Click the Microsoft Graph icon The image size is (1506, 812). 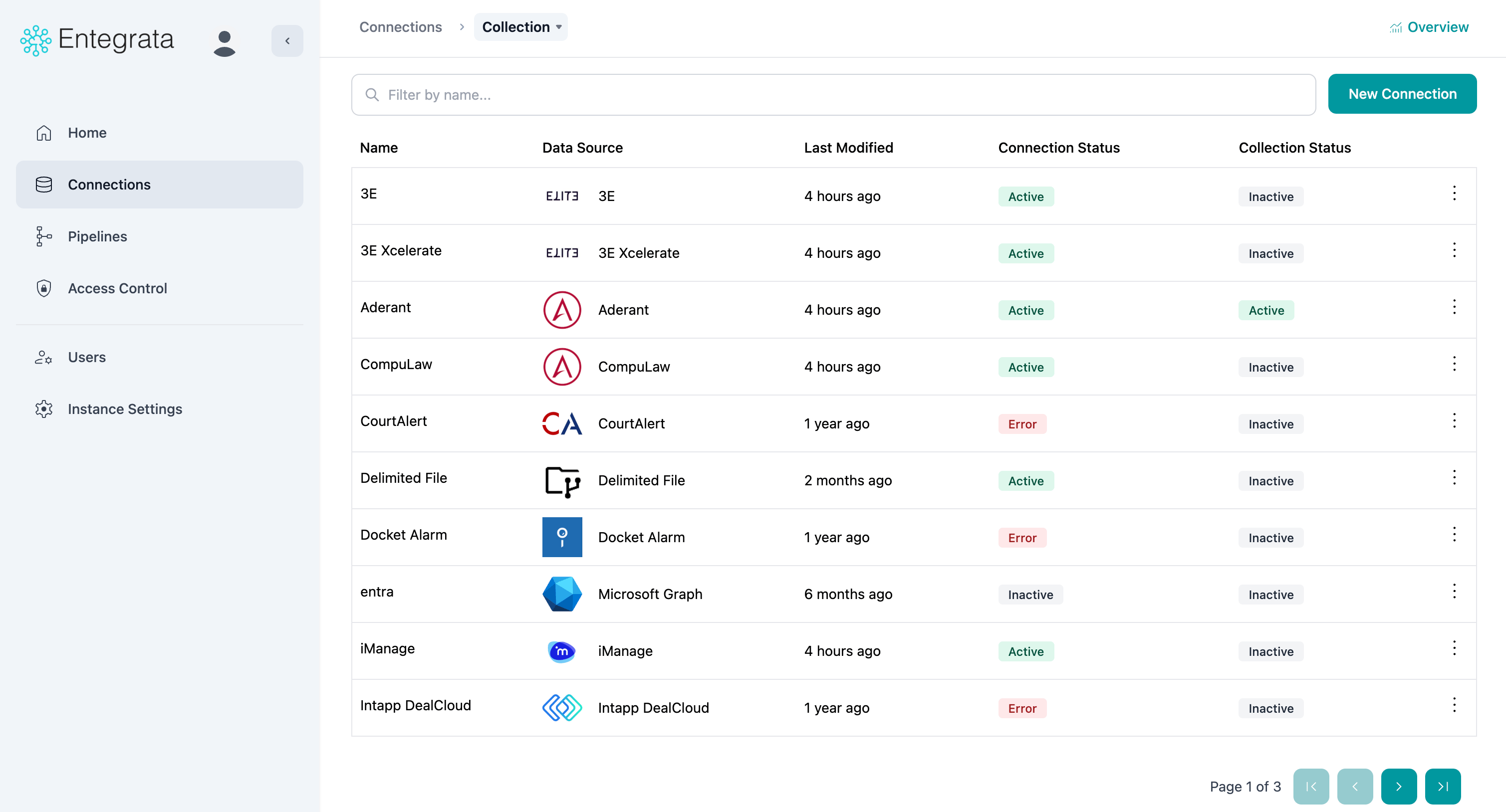click(562, 594)
